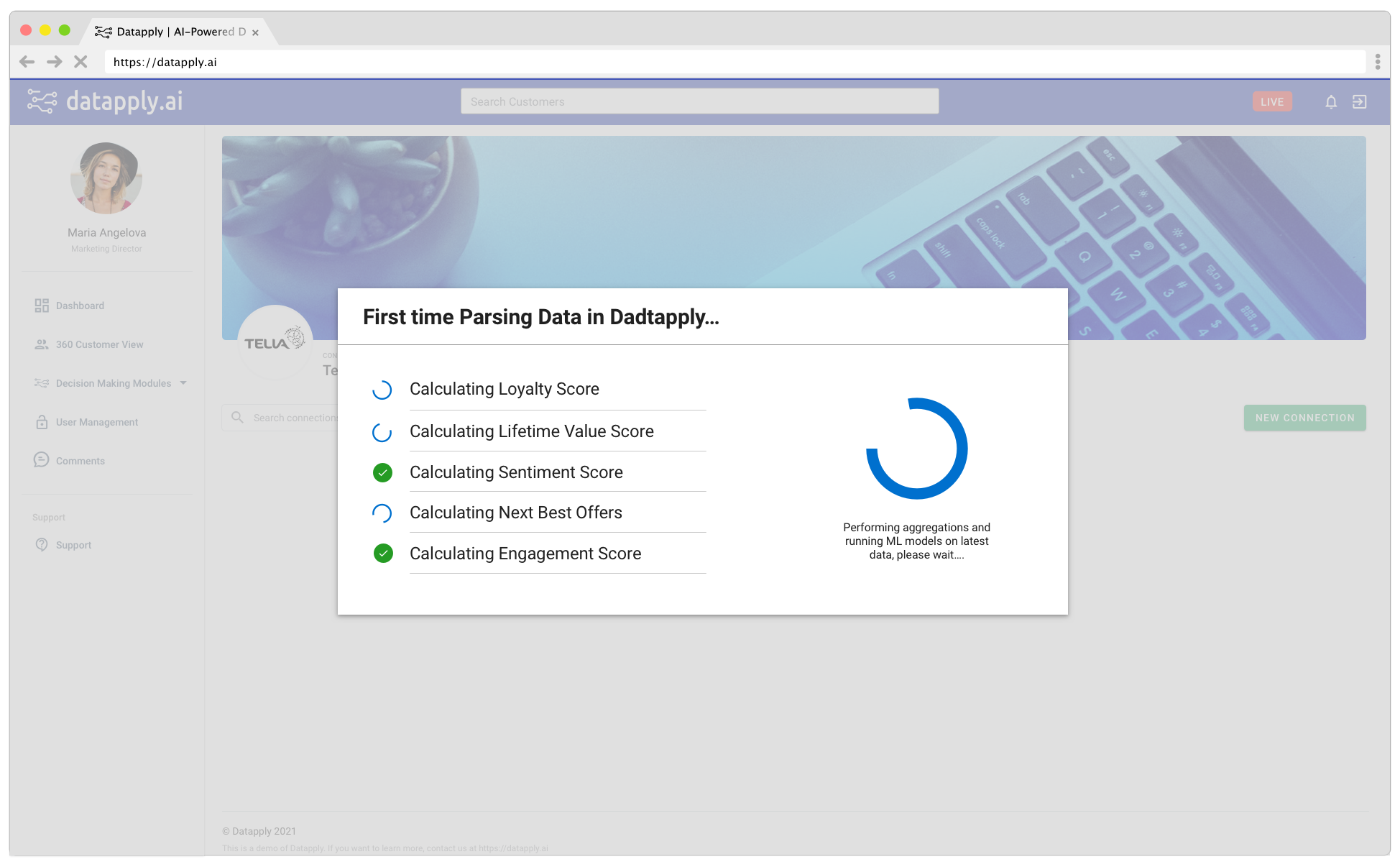Click the Support question mark icon
The height and width of the screenshot is (867, 1400).
(x=42, y=545)
